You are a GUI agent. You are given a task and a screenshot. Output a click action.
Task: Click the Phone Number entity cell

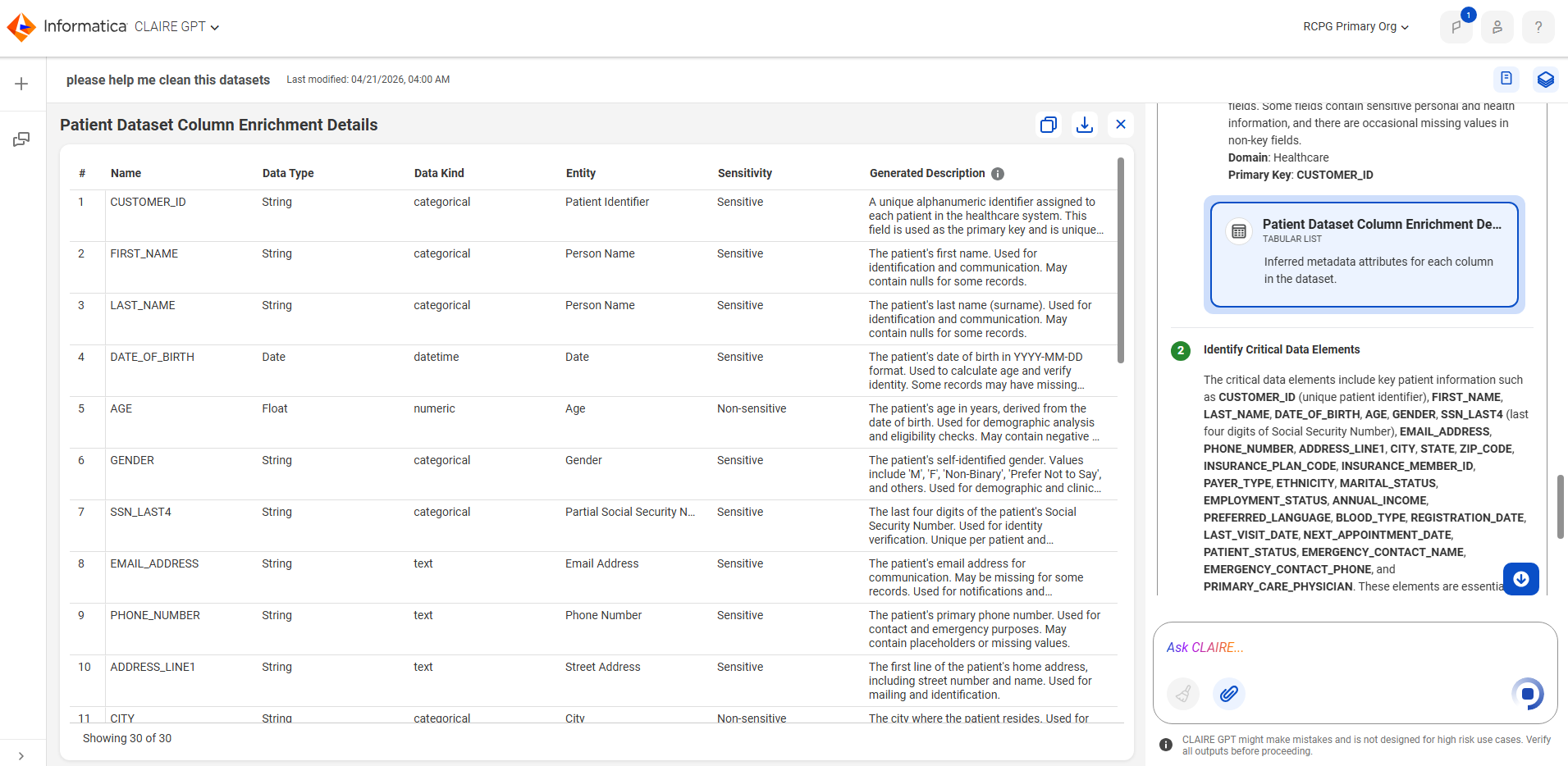pyautogui.click(x=604, y=615)
